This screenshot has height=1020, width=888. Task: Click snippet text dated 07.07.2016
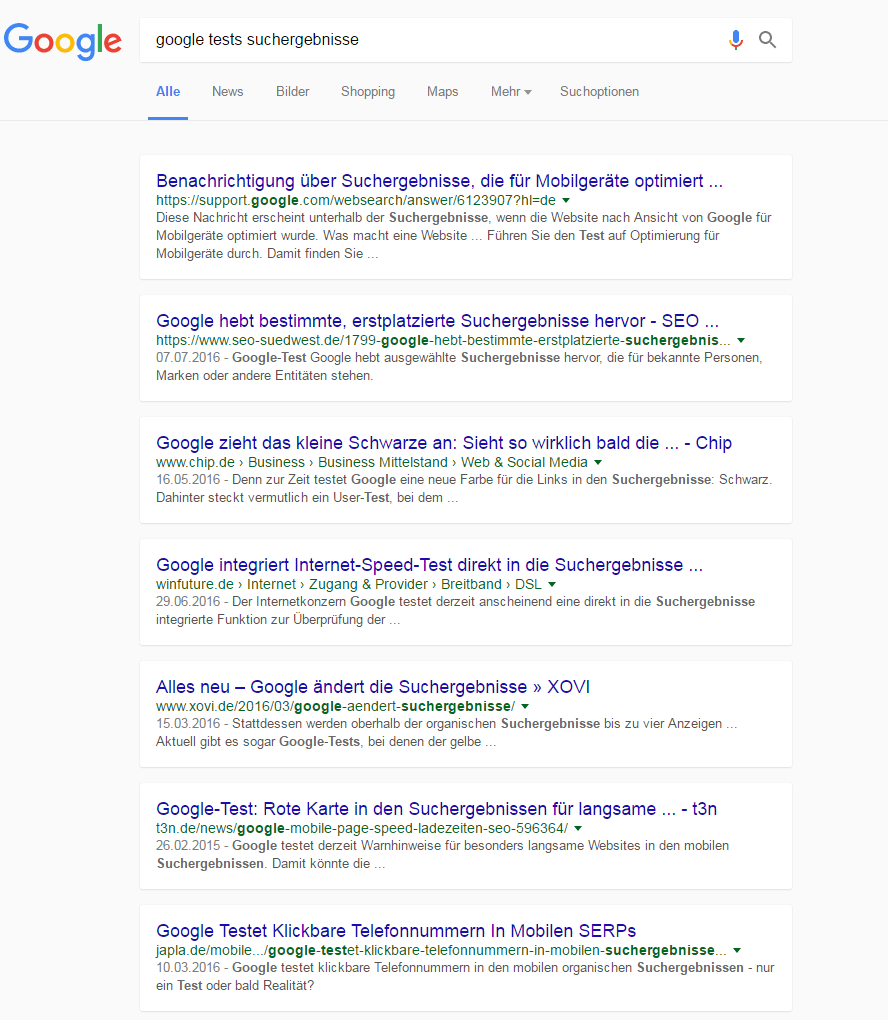coord(459,367)
